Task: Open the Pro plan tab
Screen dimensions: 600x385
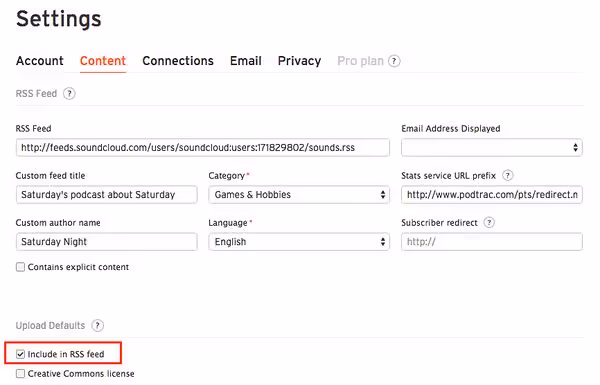Action: click(360, 61)
